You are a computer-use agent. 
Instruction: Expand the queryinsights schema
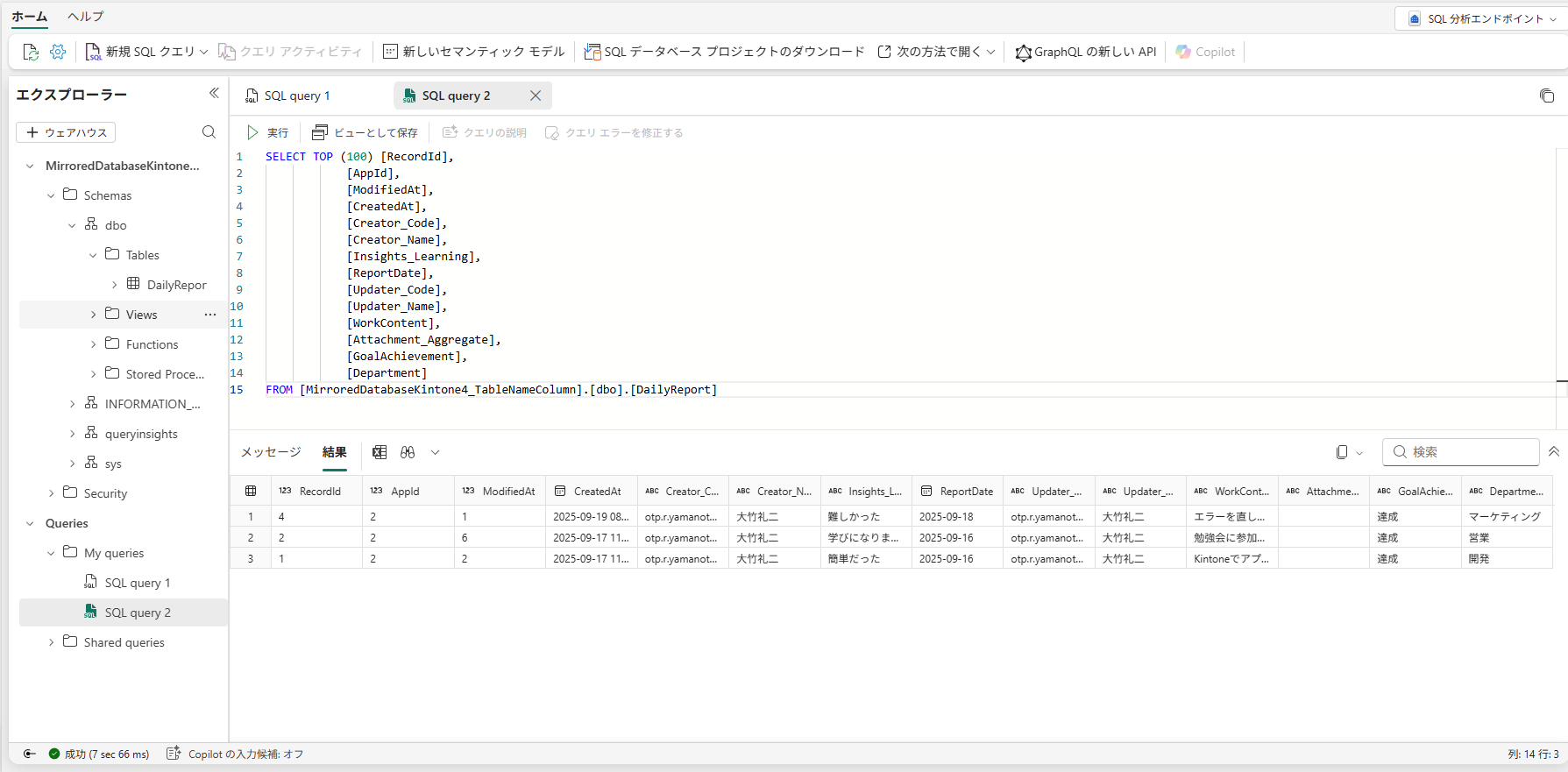pyautogui.click(x=72, y=434)
